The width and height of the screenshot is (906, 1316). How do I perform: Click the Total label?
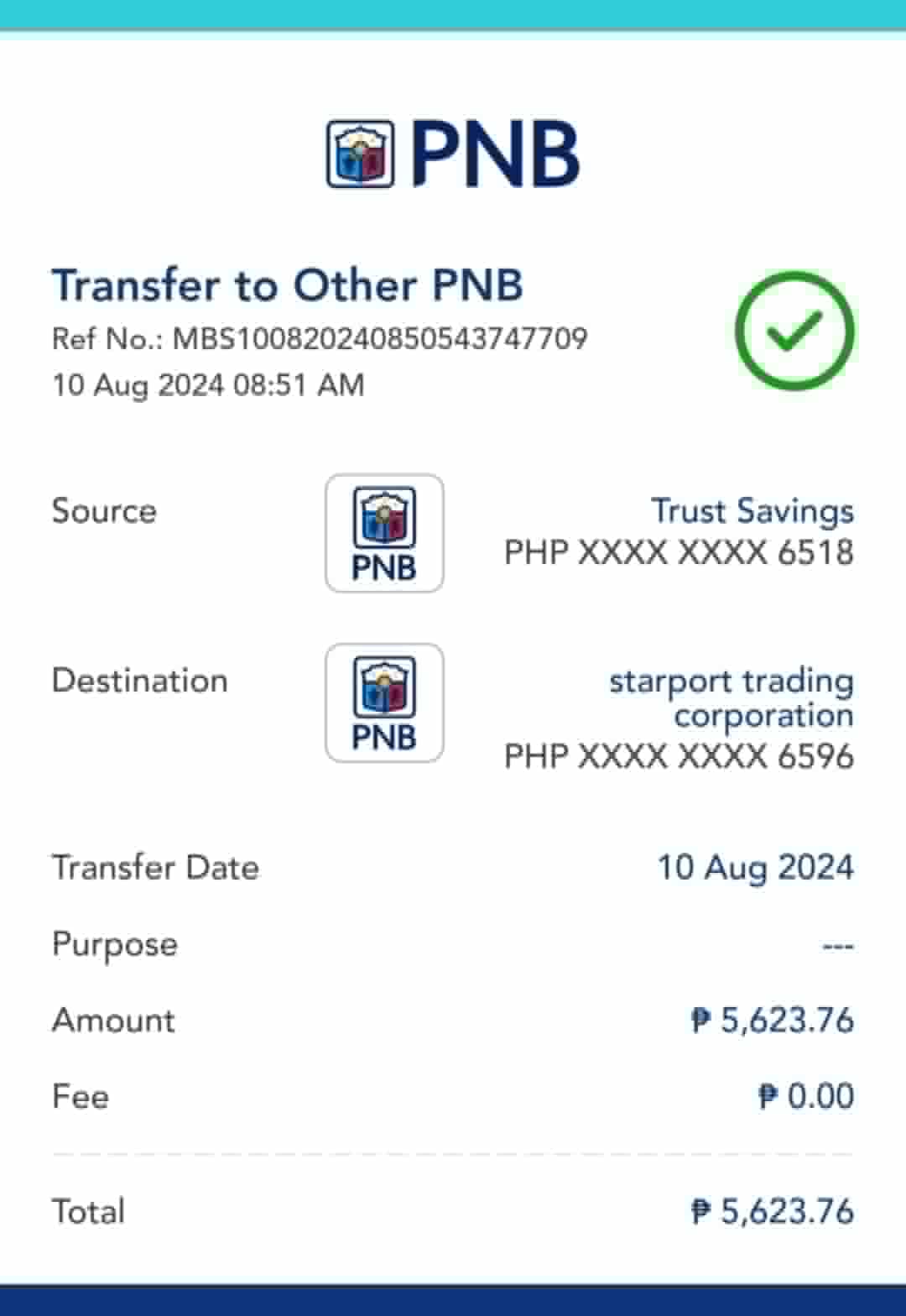[88, 1211]
